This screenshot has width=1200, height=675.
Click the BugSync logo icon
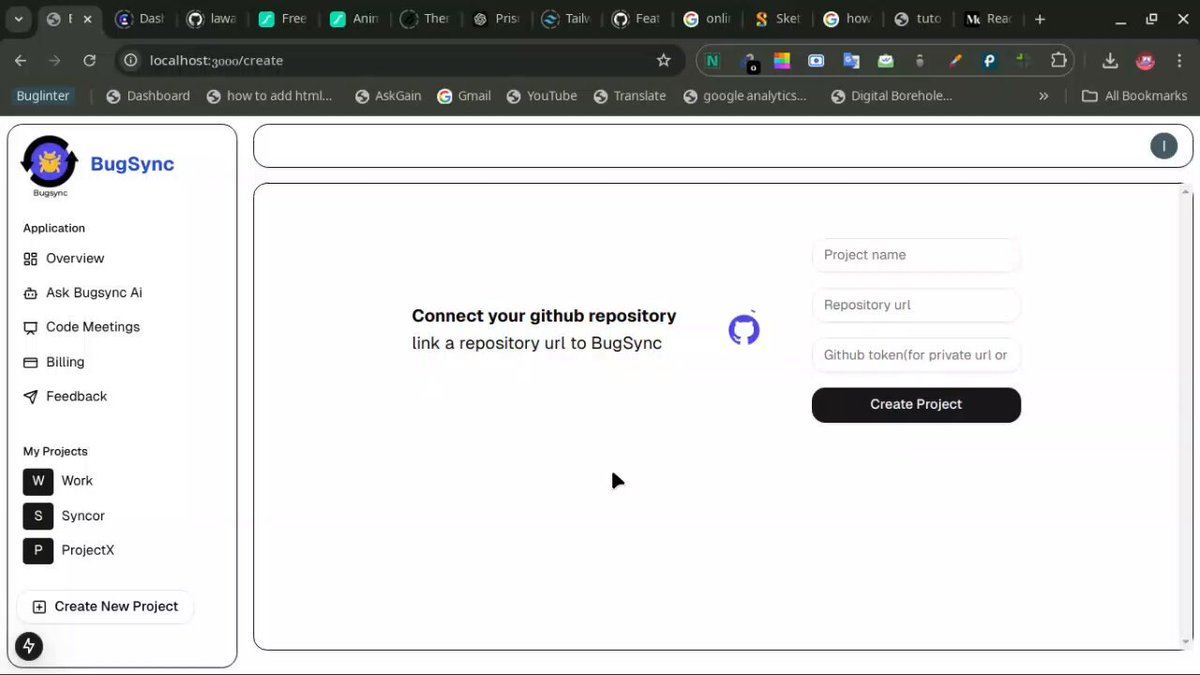[49, 163]
